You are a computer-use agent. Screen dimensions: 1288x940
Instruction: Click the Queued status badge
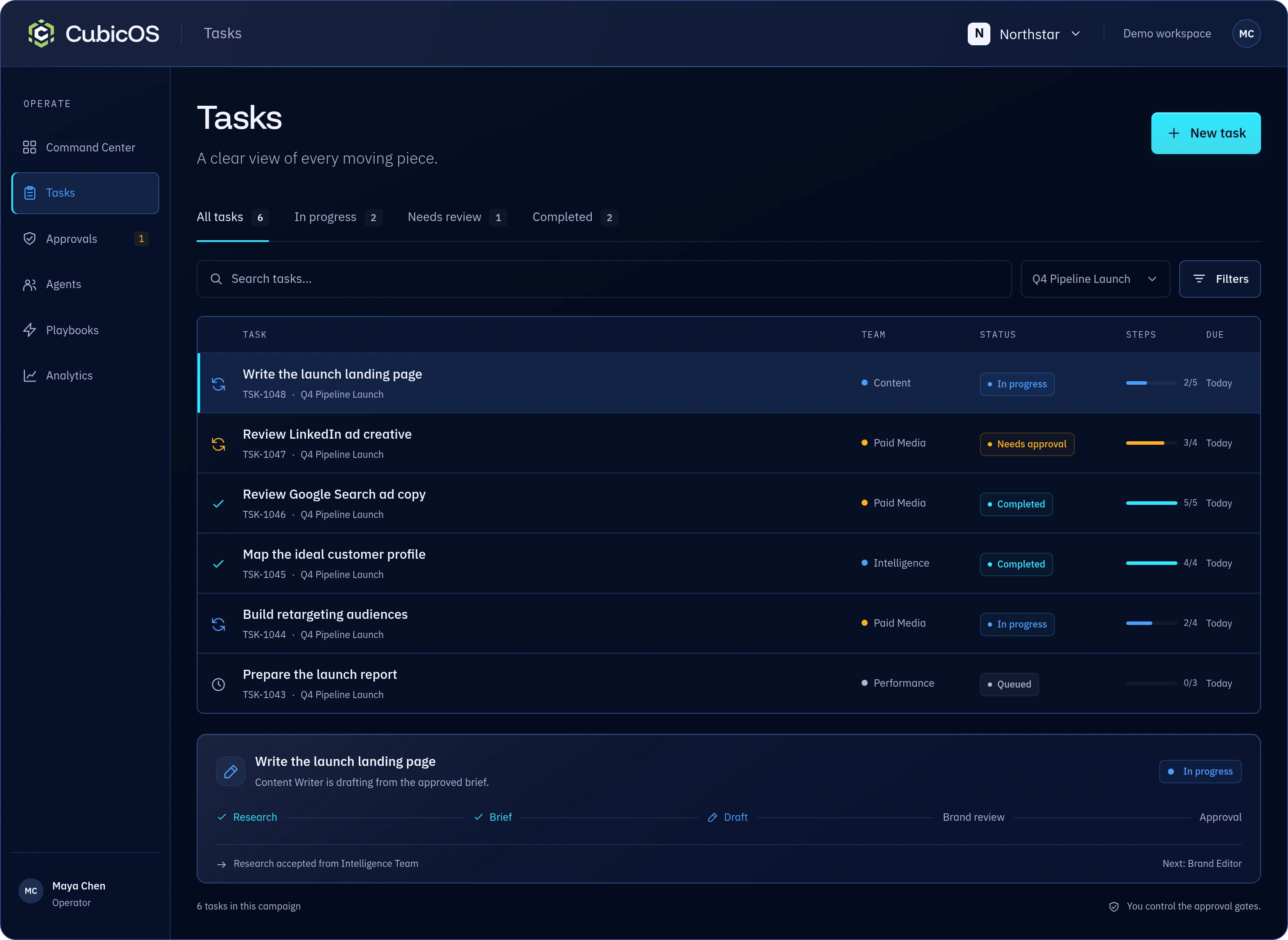pos(1009,685)
